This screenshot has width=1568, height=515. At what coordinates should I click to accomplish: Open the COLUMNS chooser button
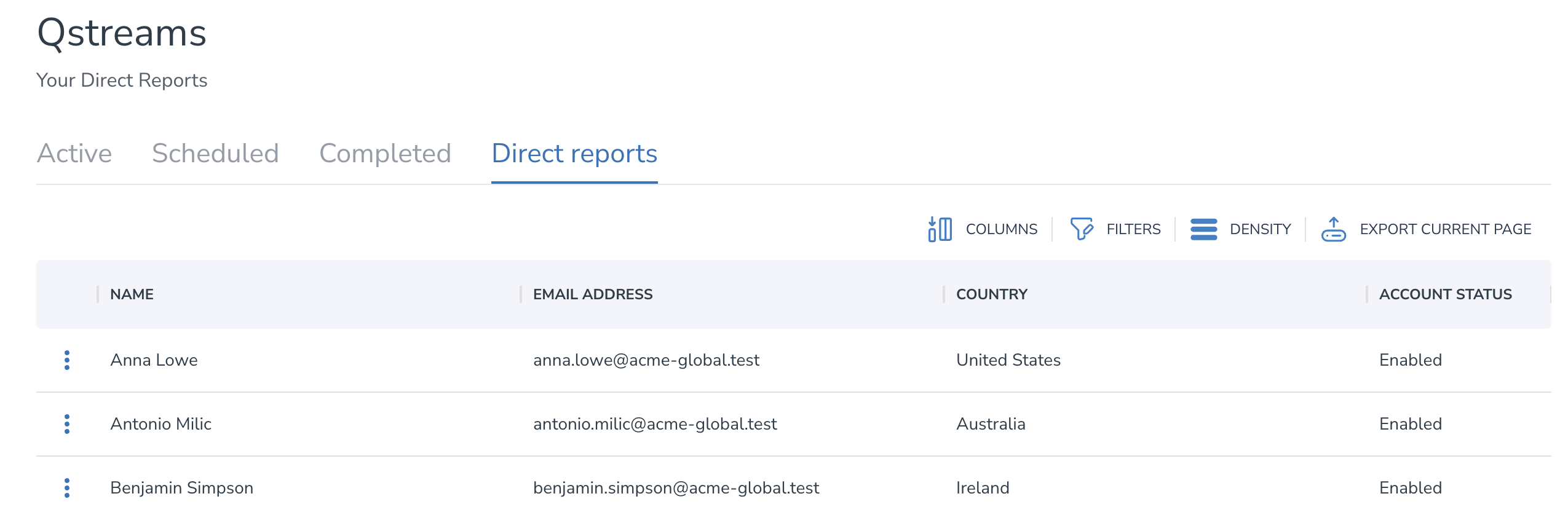tap(983, 229)
